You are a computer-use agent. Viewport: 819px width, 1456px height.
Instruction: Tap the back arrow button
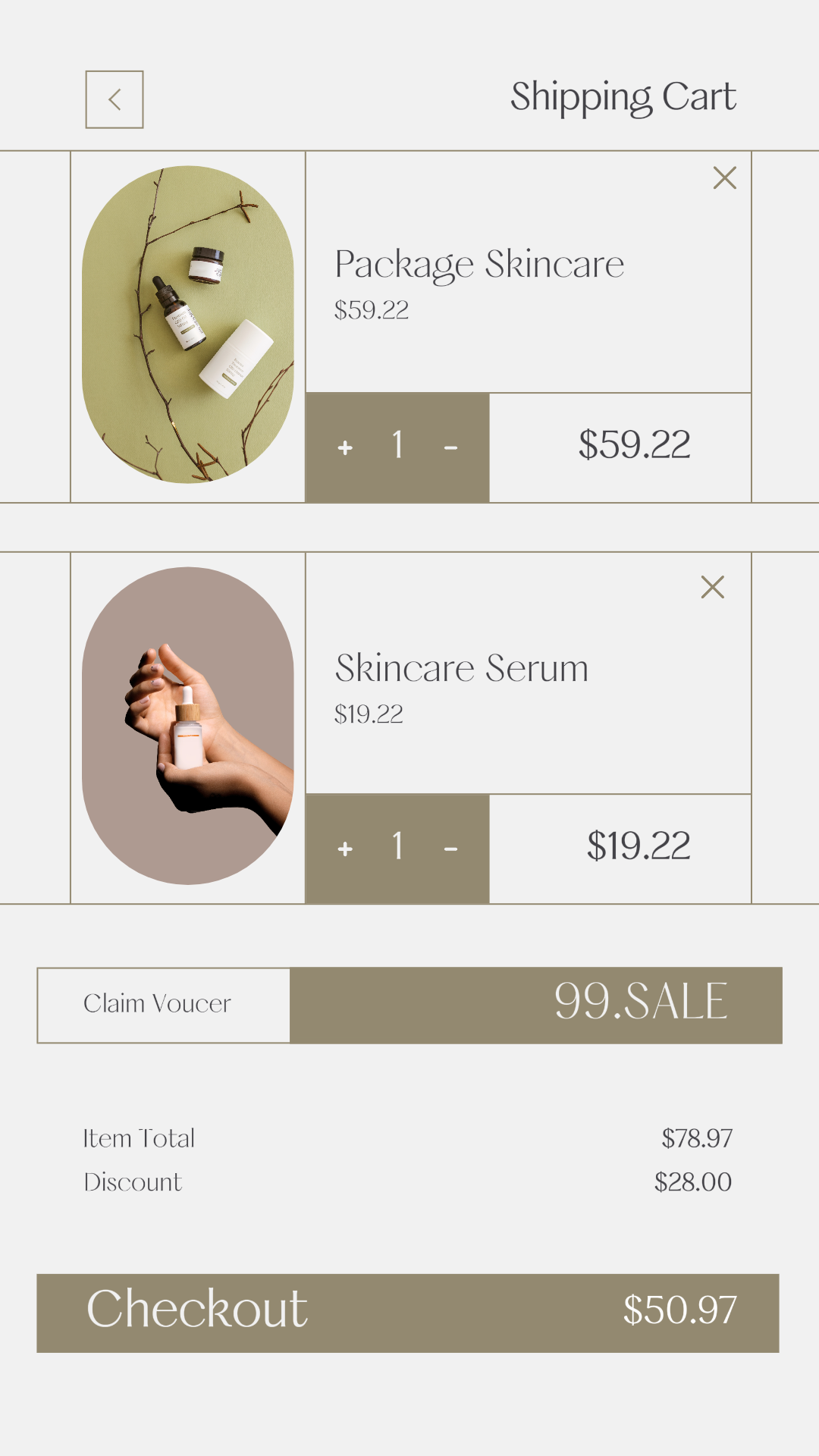(115, 99)
